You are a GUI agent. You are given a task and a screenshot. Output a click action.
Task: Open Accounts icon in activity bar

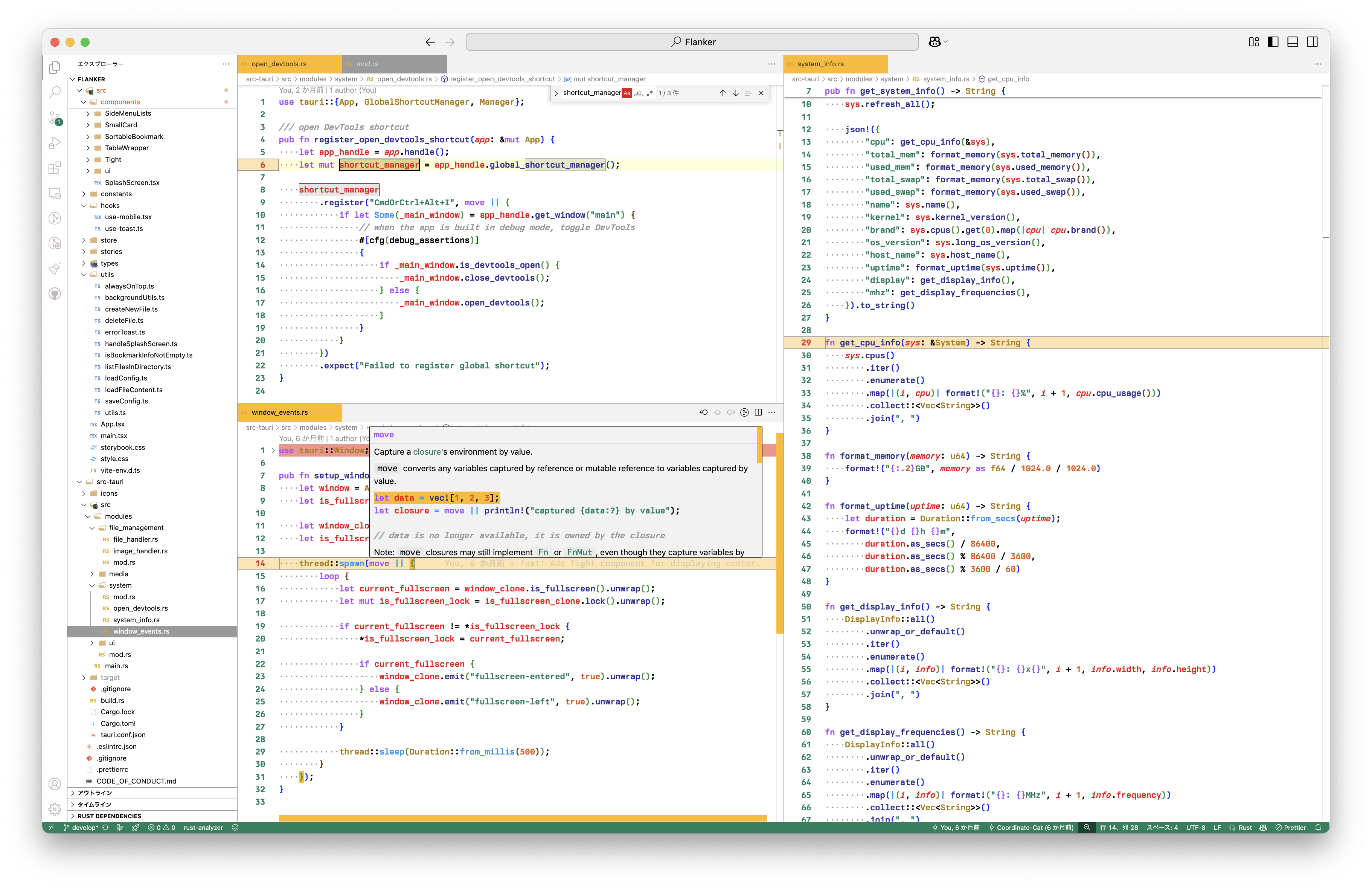pyautogui.click(x=55, y=784)
